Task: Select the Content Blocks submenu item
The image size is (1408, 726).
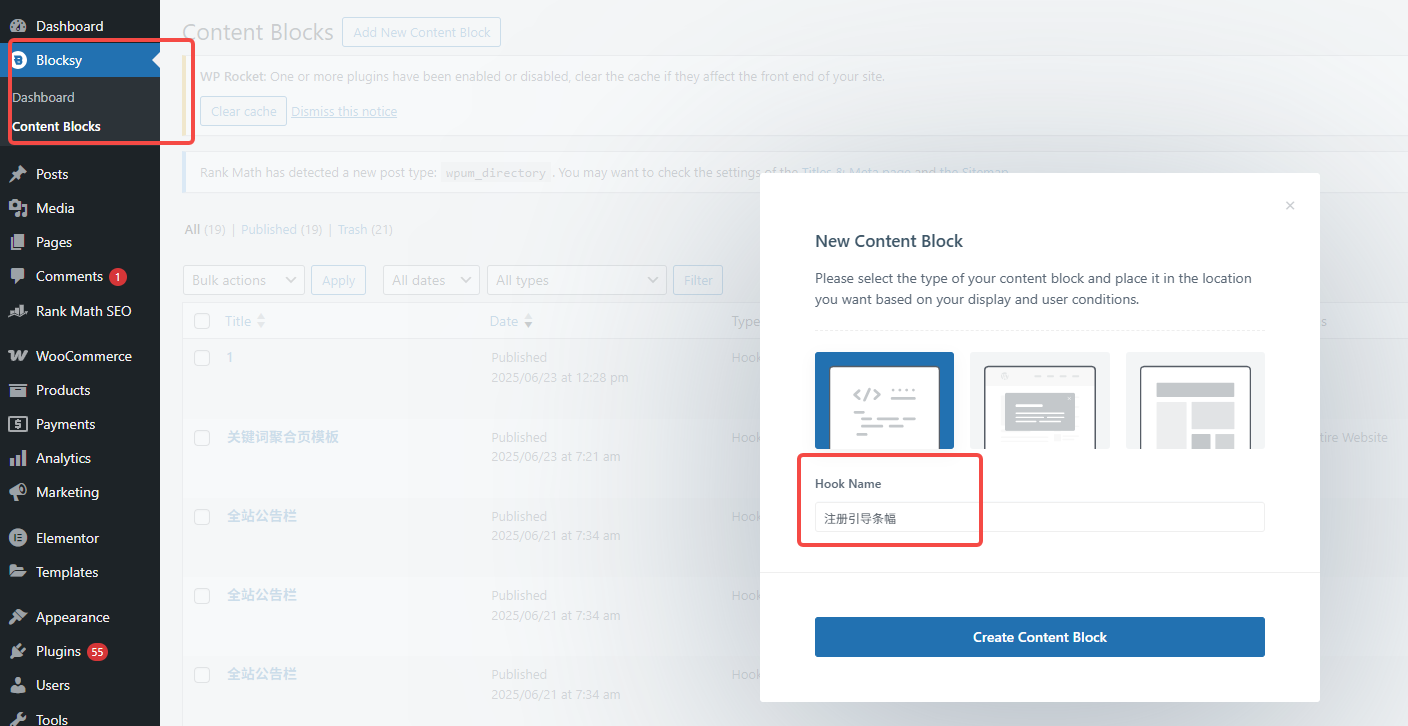Action: click(56, 126)
